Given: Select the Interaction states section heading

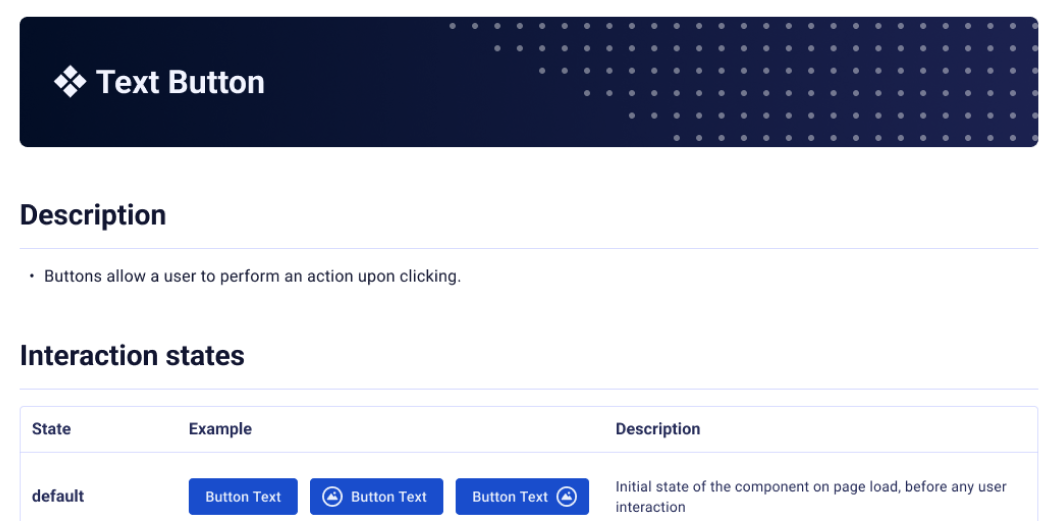Looking at the screenshot, I should (132, 356).
